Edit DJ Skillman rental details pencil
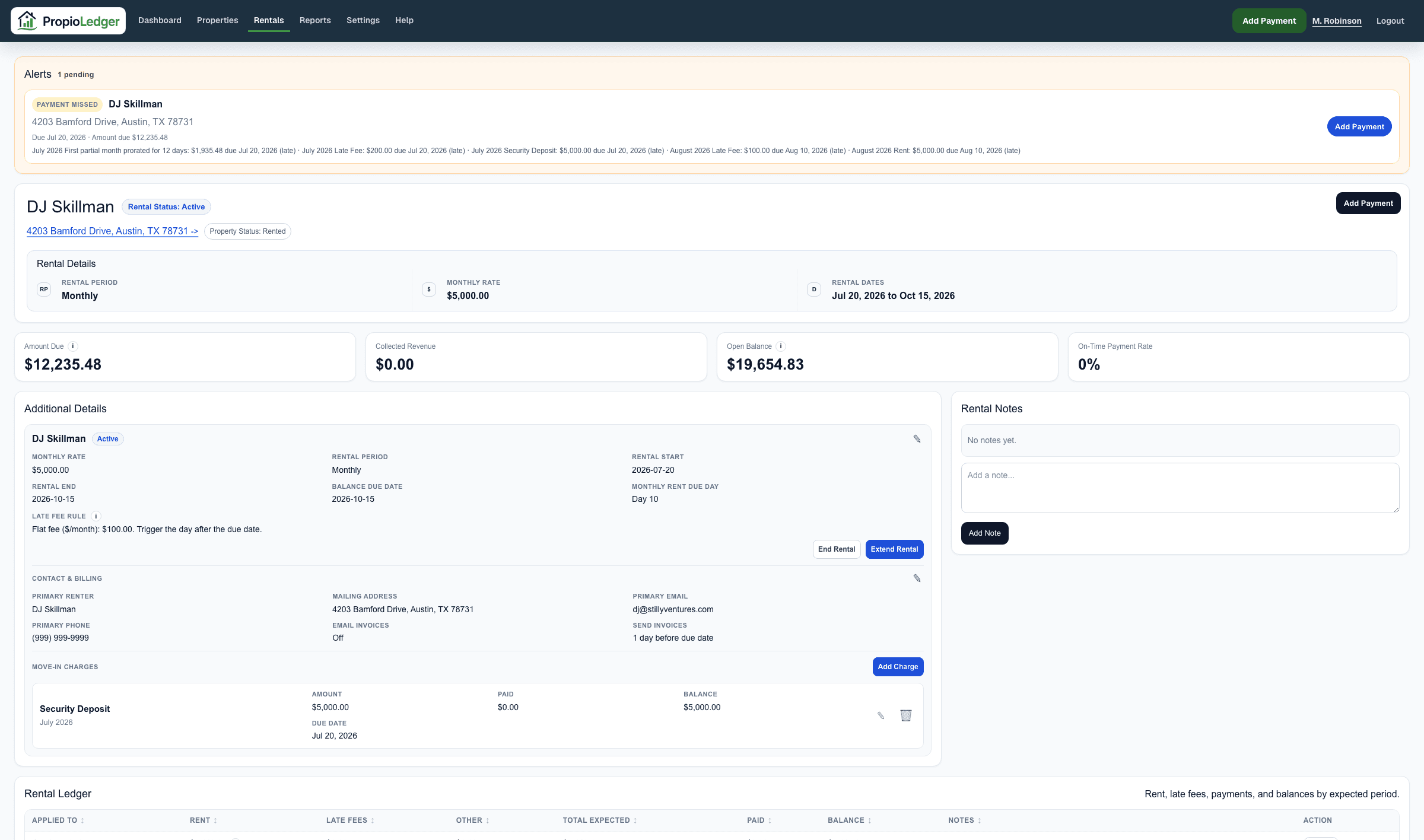This screenshot has width=1424, height=840. click(x=917, y=439)
